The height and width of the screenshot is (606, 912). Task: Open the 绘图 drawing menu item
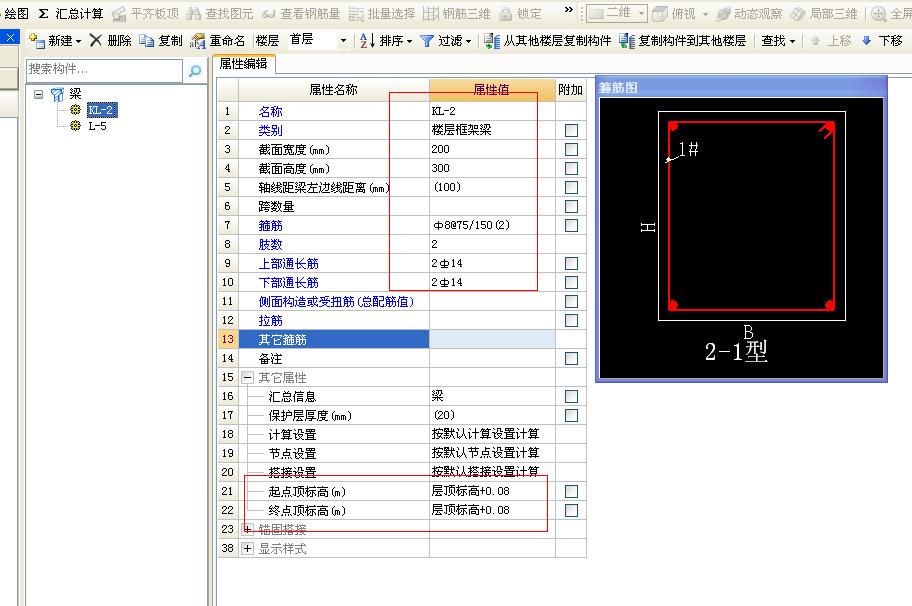16,13
